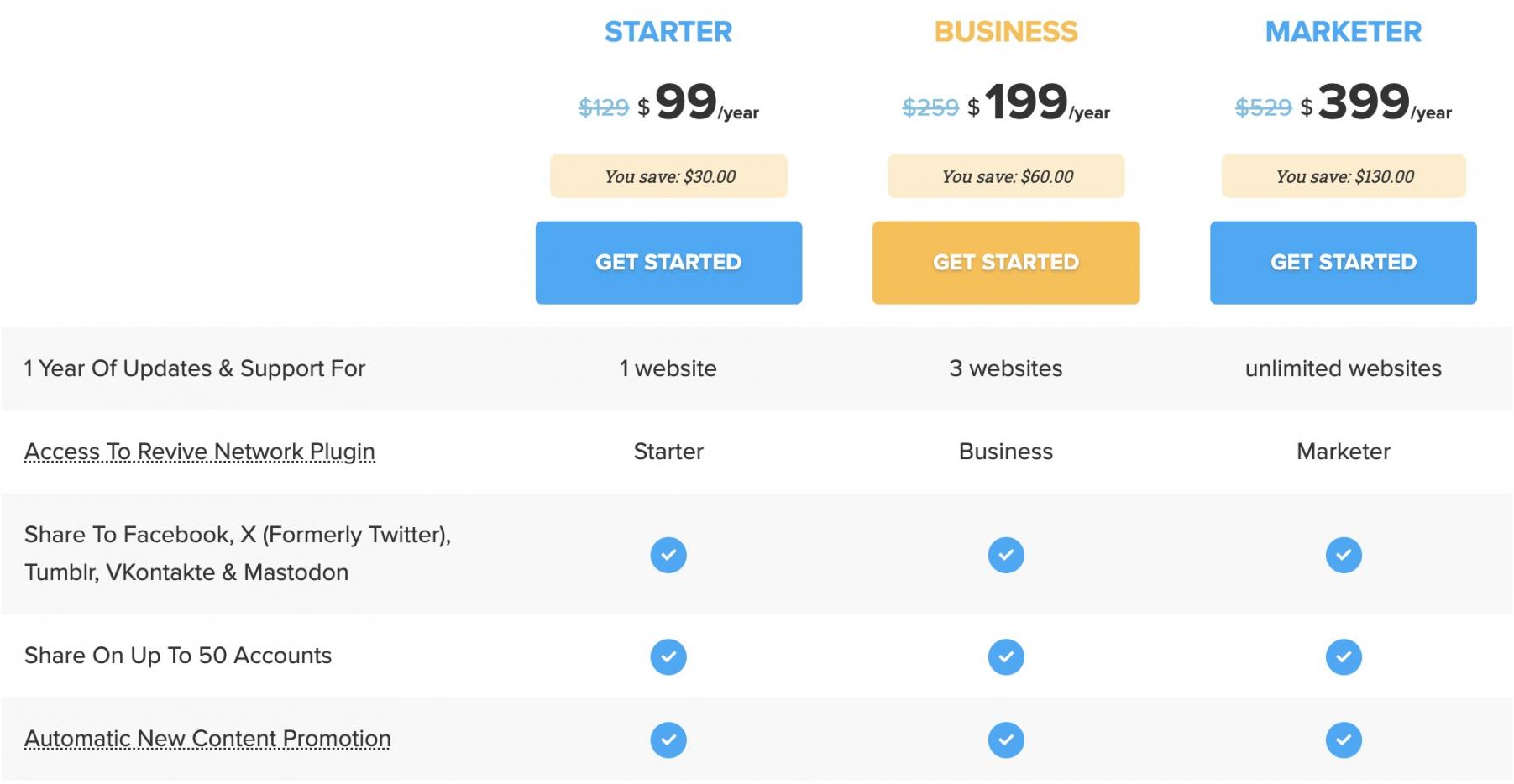Open Access To Revive Network Plugin link
This screenshot has width=1514, height=784.
tap(200, 452)
